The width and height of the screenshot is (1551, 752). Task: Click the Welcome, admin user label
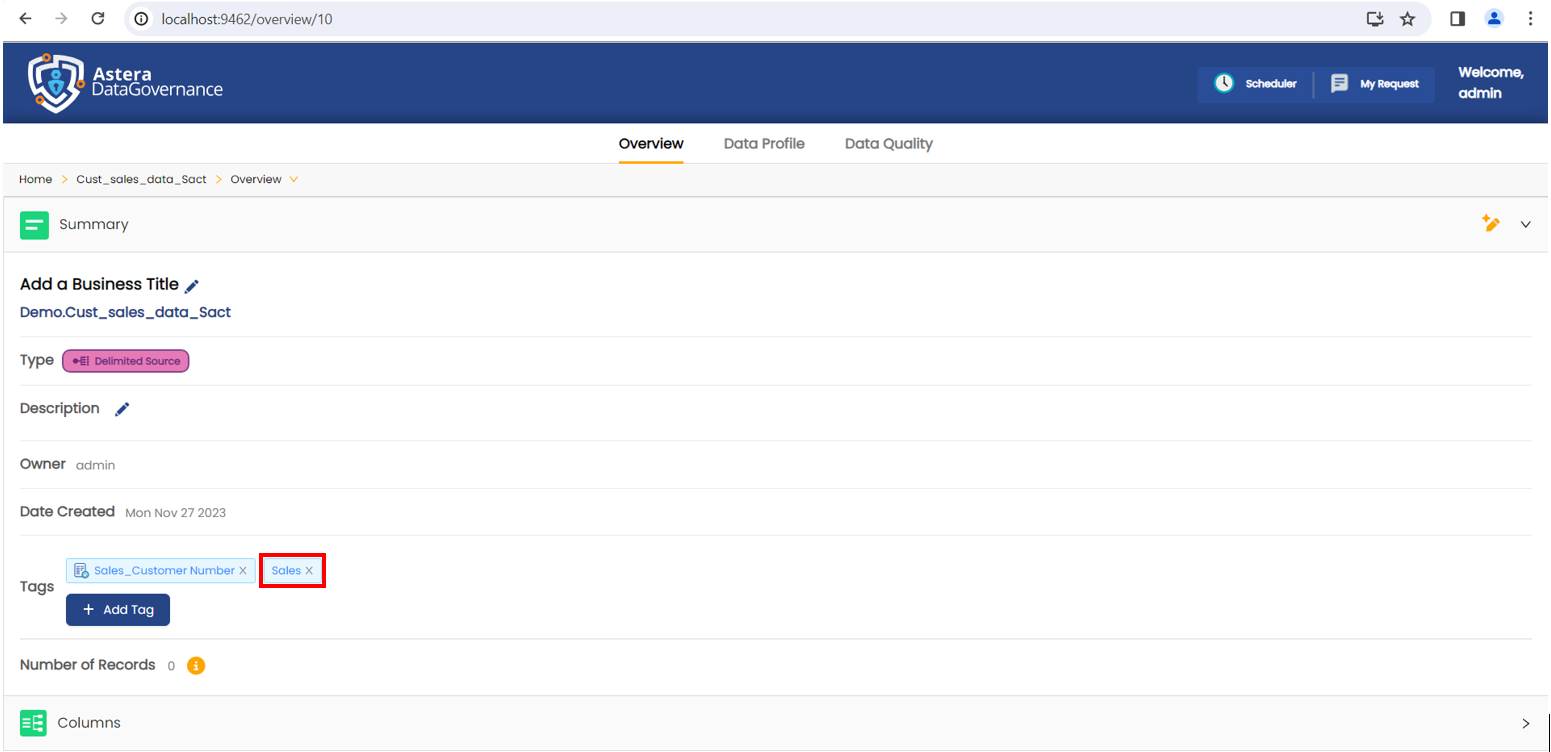tap(1490, 83)
